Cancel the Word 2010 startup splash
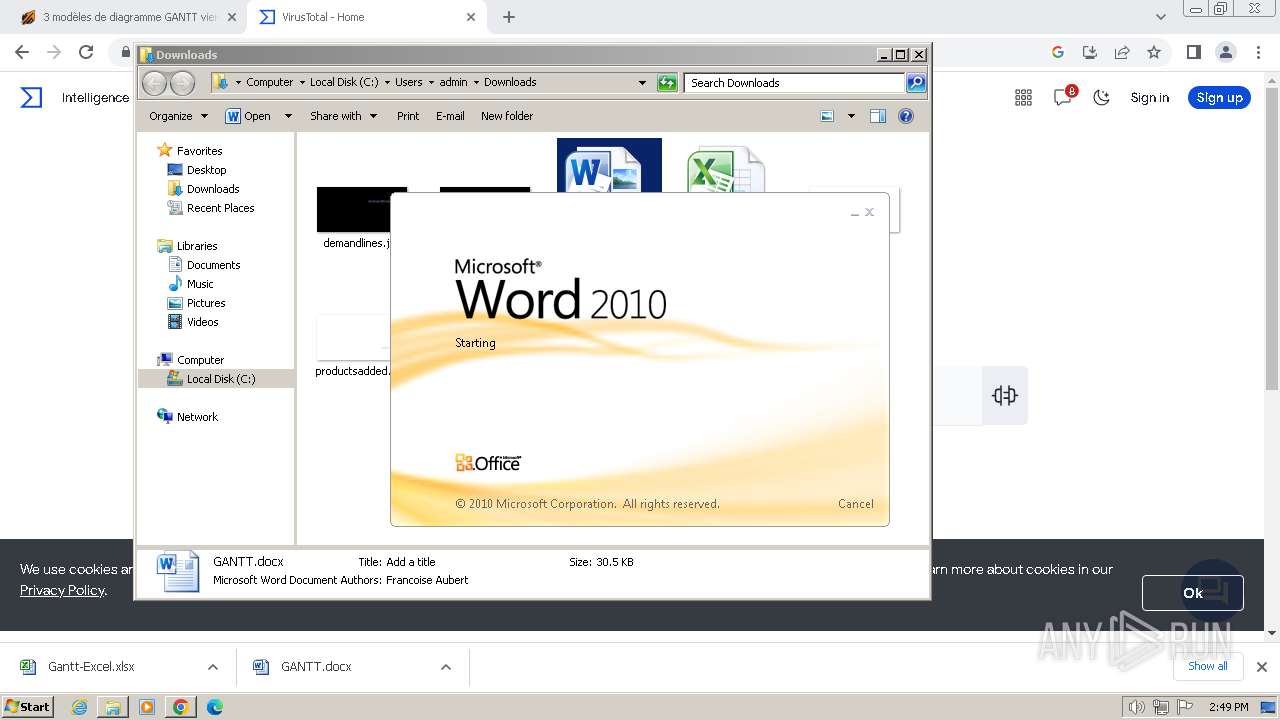This screenshot has width=1280, height=720. (855, 504)
